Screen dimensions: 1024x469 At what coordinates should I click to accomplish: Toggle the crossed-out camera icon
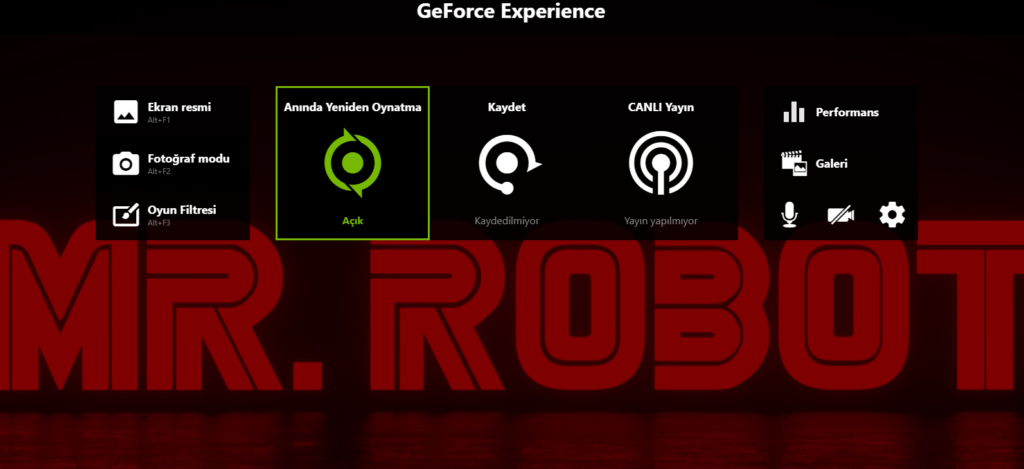[x=841, y=214]
